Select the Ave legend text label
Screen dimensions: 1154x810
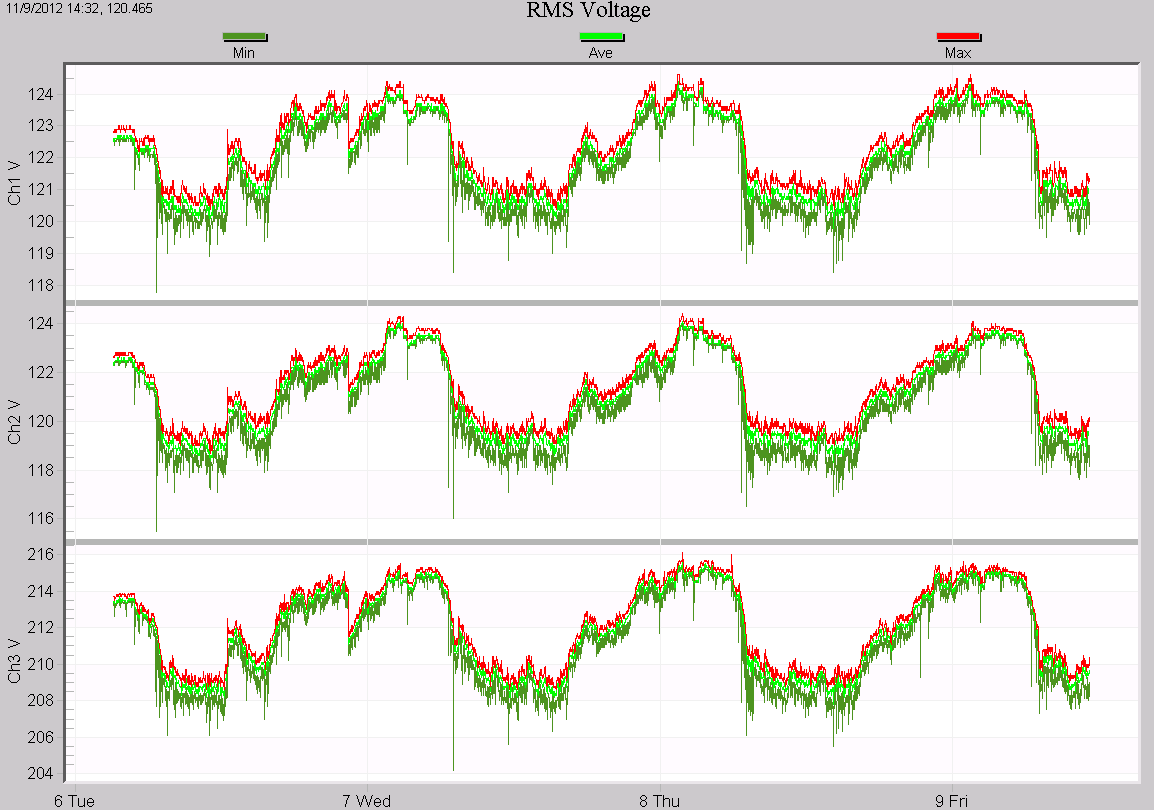tap(601, 53)
